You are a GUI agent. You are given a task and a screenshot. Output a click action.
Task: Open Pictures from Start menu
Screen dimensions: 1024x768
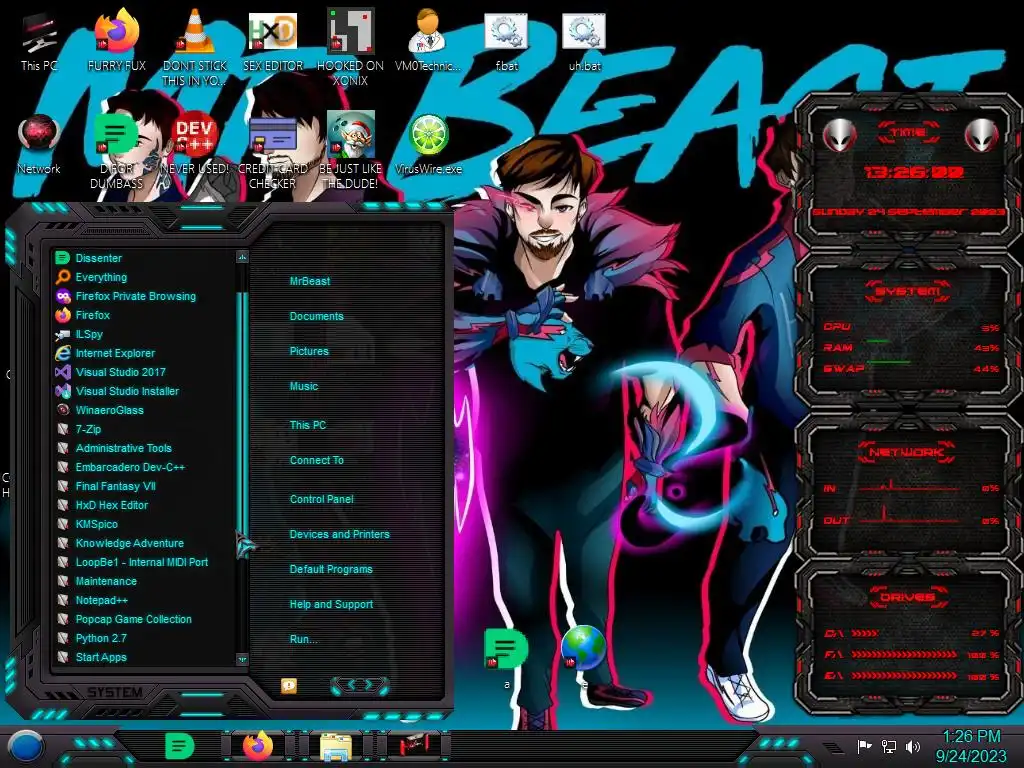(309, 351)
